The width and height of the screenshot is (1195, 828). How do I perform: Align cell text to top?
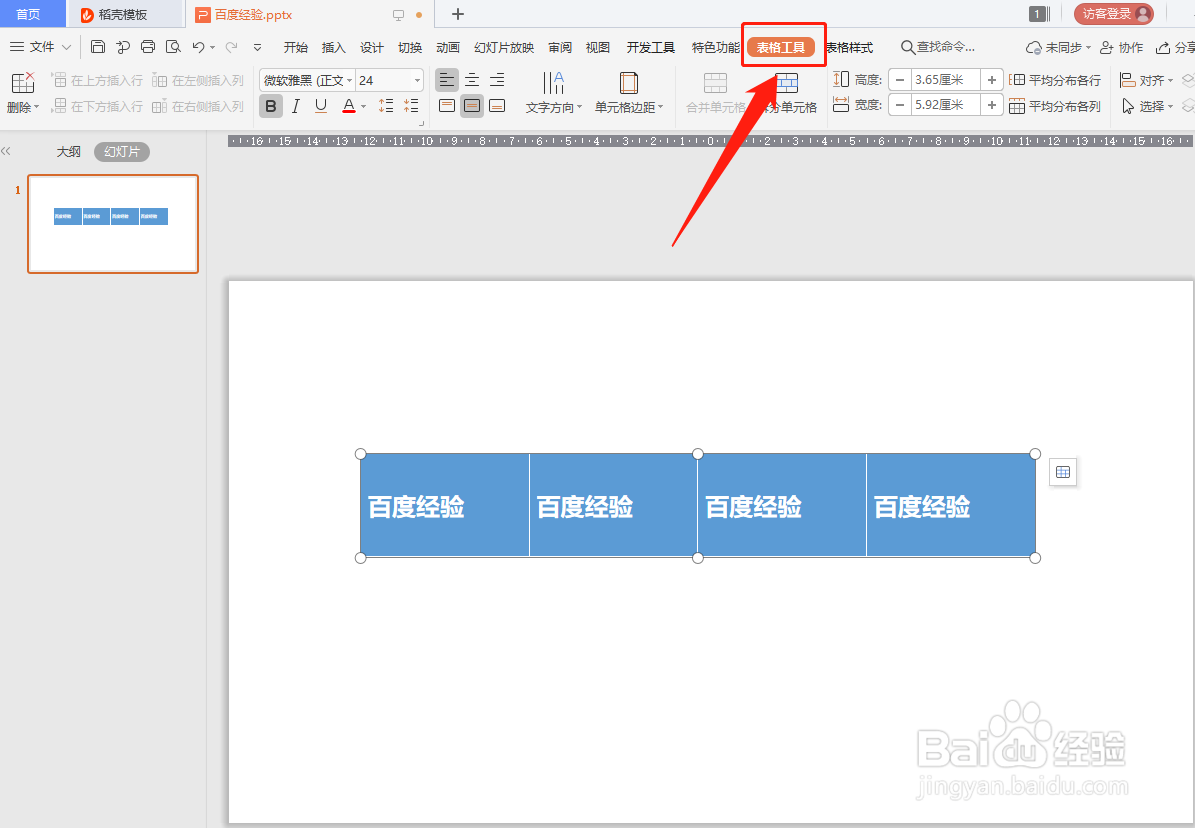tap(447, 105)
